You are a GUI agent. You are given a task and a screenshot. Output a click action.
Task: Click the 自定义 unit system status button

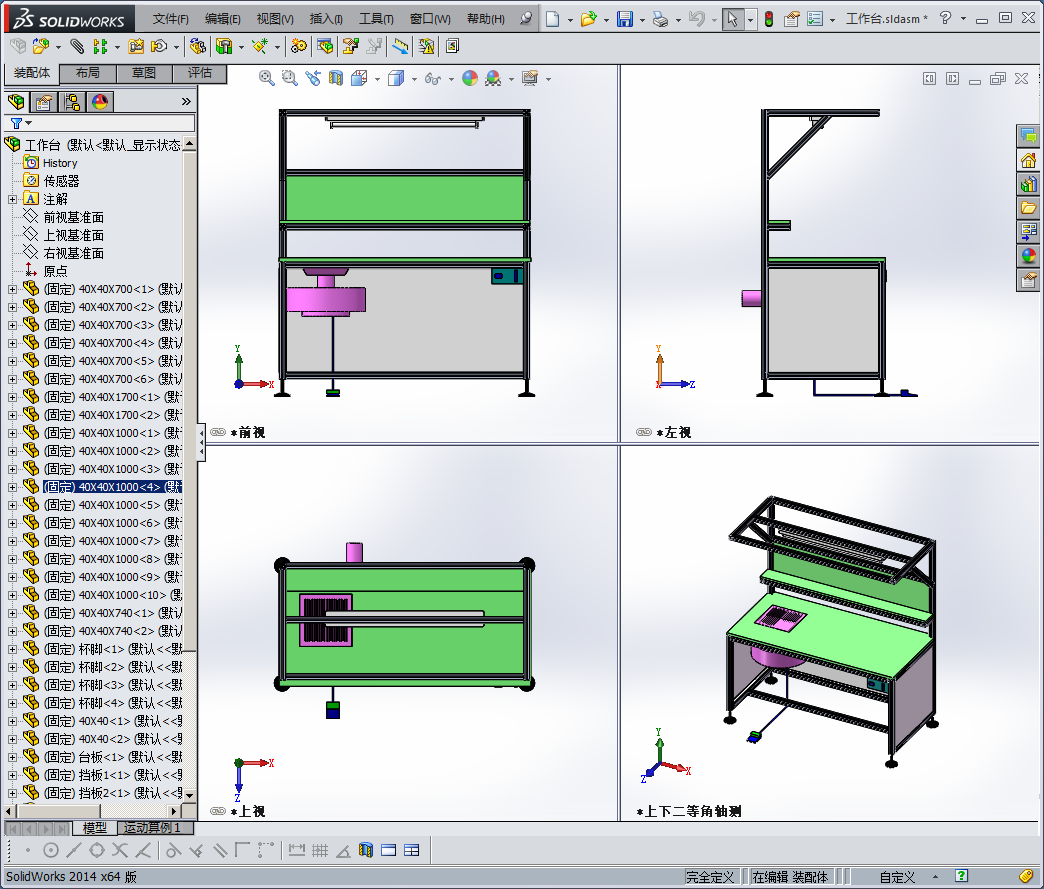(x=897, y=877)
